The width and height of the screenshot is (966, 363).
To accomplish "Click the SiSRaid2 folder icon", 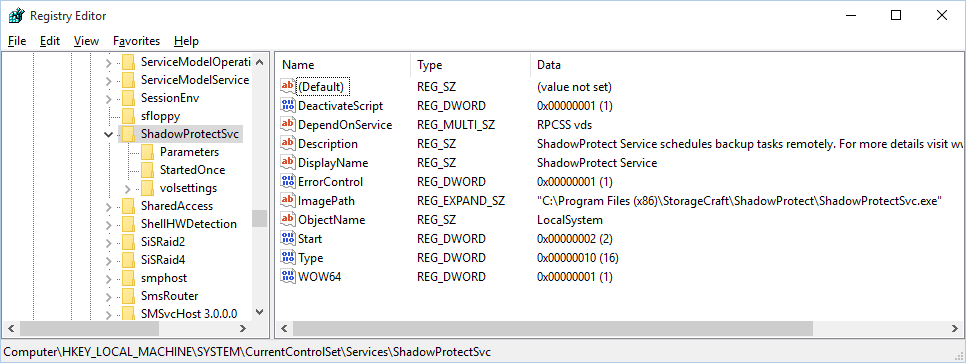I will (128, 242).
